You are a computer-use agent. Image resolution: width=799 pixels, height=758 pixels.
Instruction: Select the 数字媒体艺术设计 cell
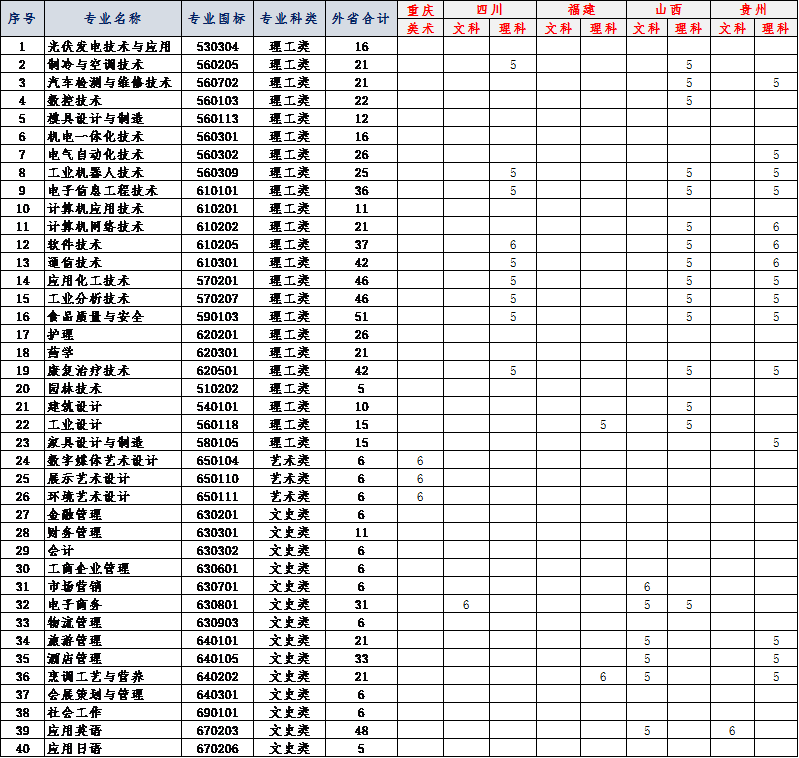(113, 461)
